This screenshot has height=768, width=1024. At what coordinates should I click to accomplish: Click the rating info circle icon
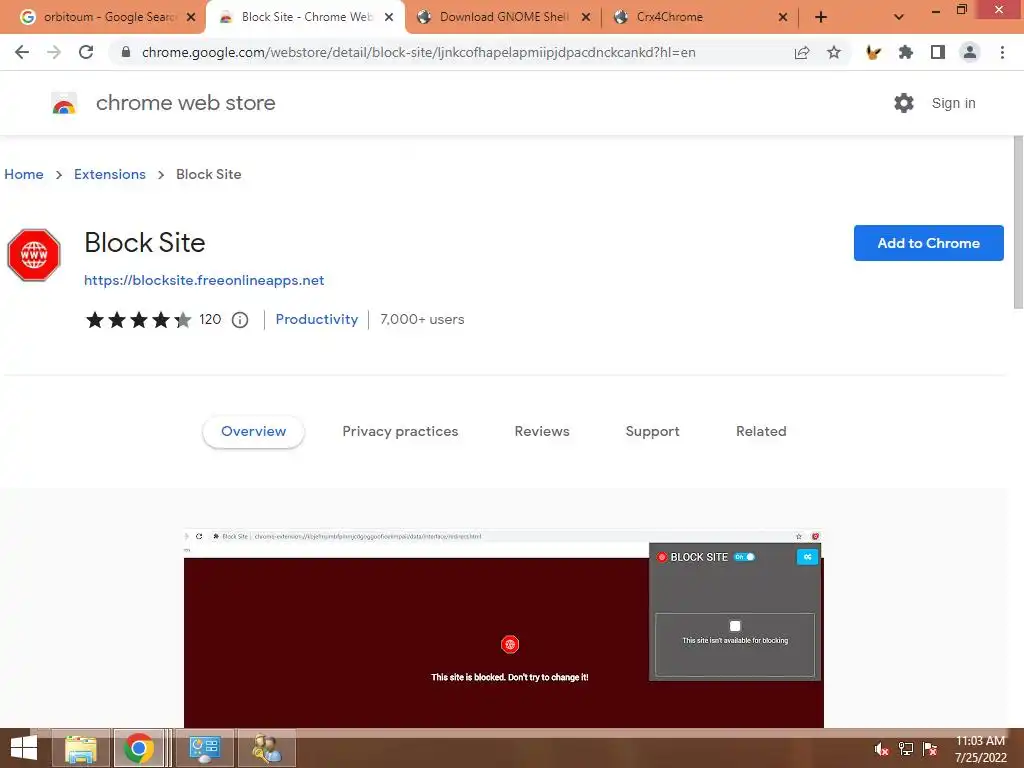point(240,320)
